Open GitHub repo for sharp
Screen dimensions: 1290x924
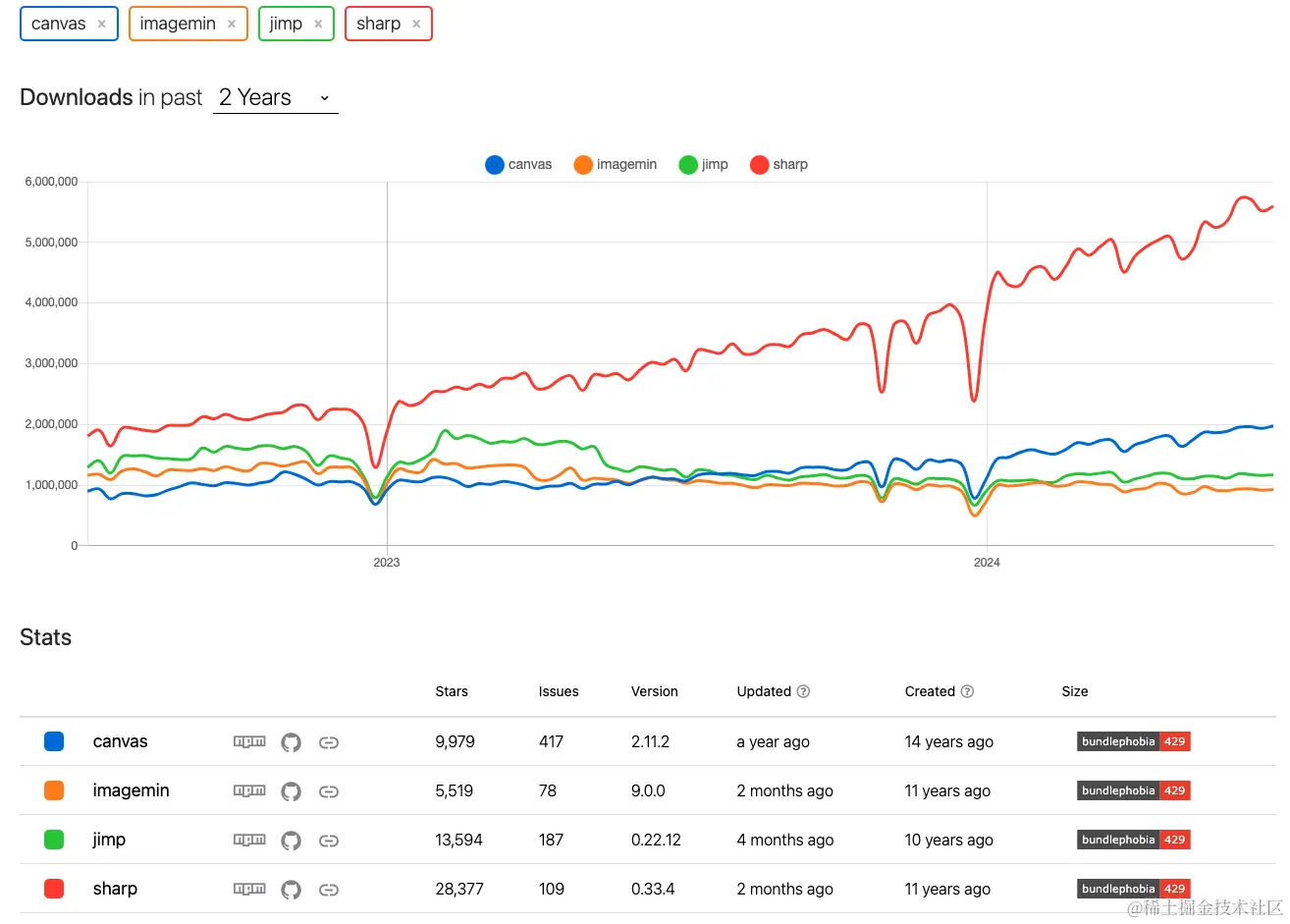pyautogui.click(x=291, y=890)
